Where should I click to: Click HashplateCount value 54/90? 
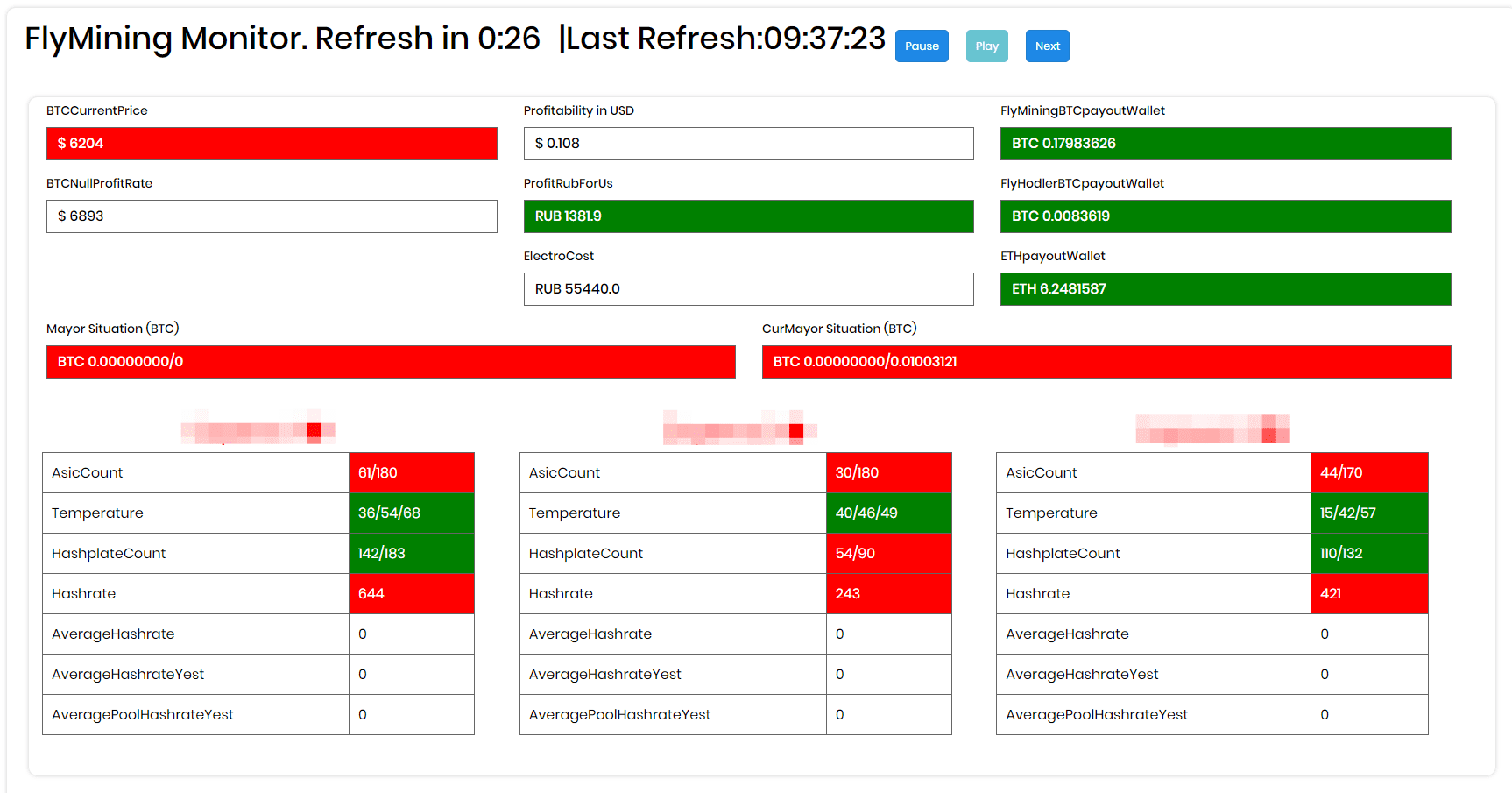[x=889, y=554]
